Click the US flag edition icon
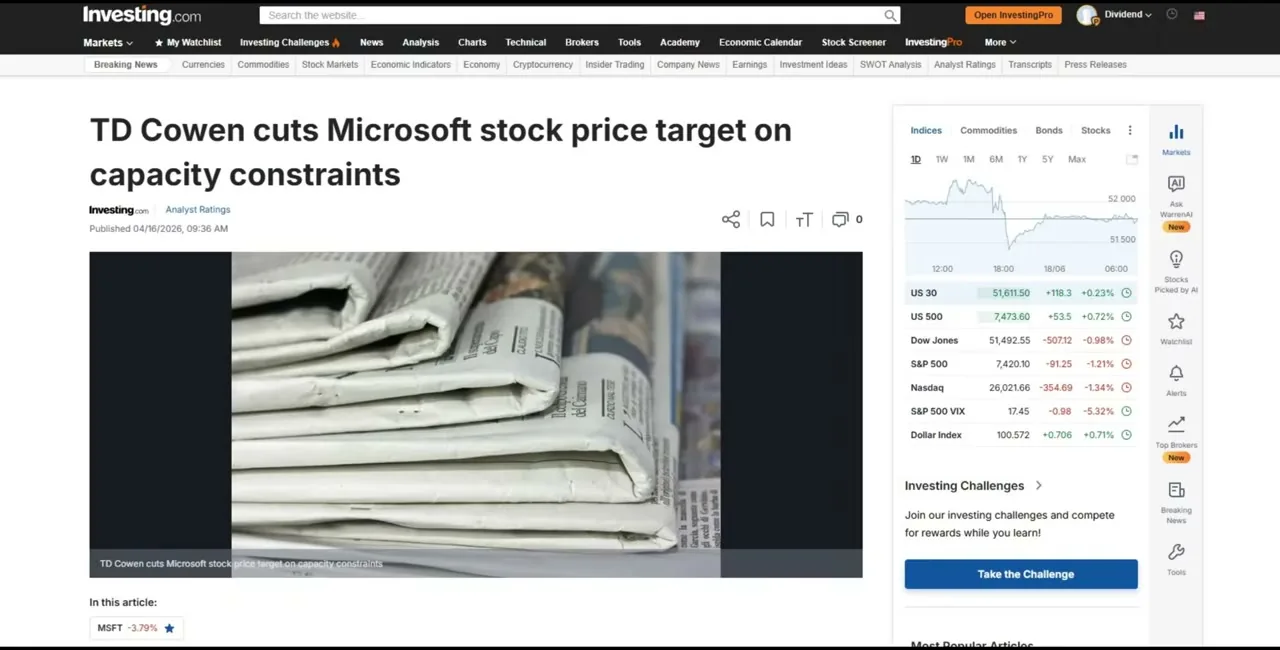Image resolution: width=1280 pixels, height=650 pixels. tap(1199, 15)
